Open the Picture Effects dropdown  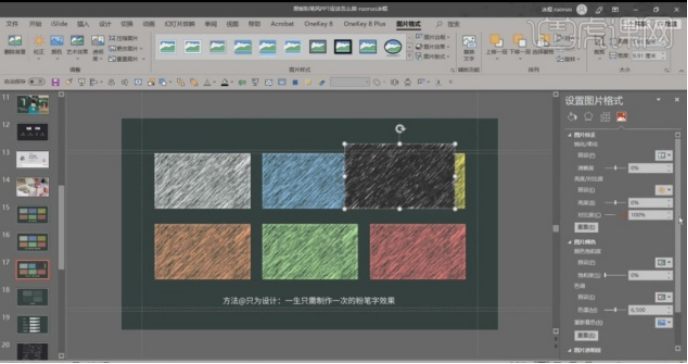click(432, 46)
